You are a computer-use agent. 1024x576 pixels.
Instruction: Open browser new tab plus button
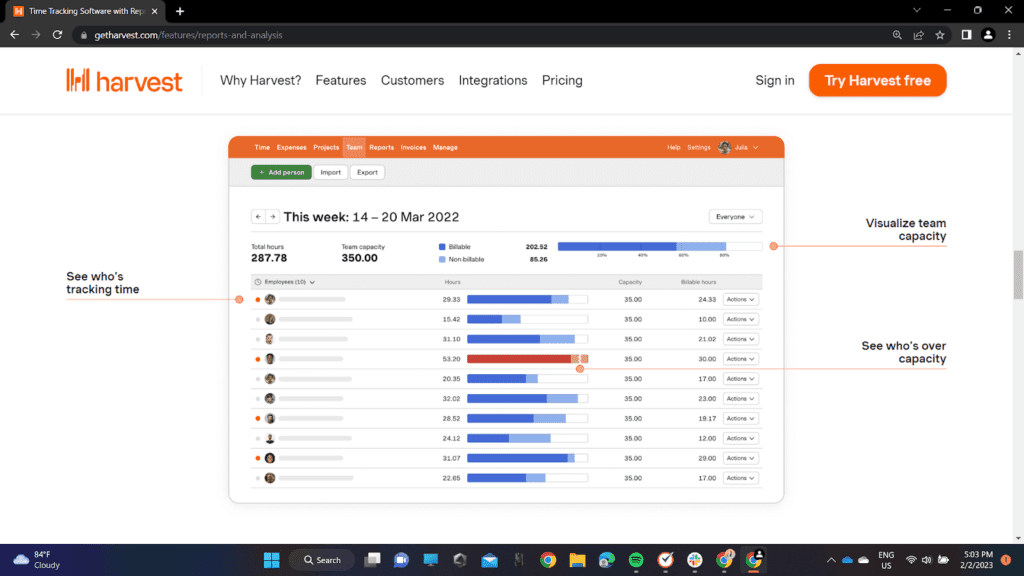click(x=180, y=11)
